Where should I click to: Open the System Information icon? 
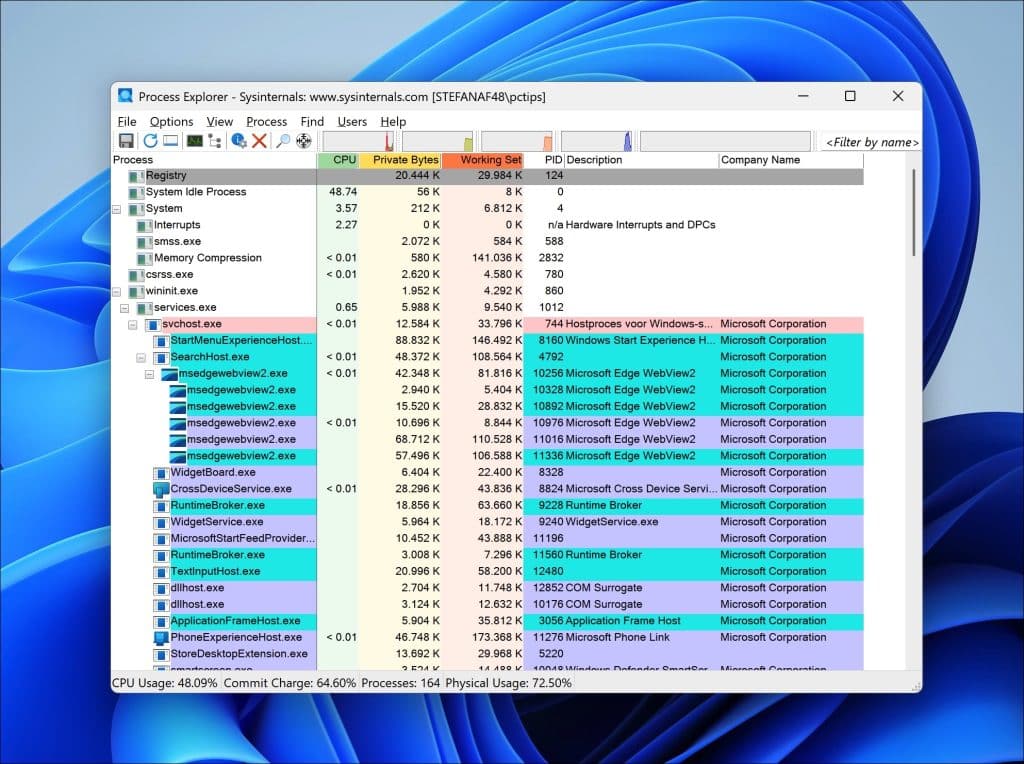195,141
